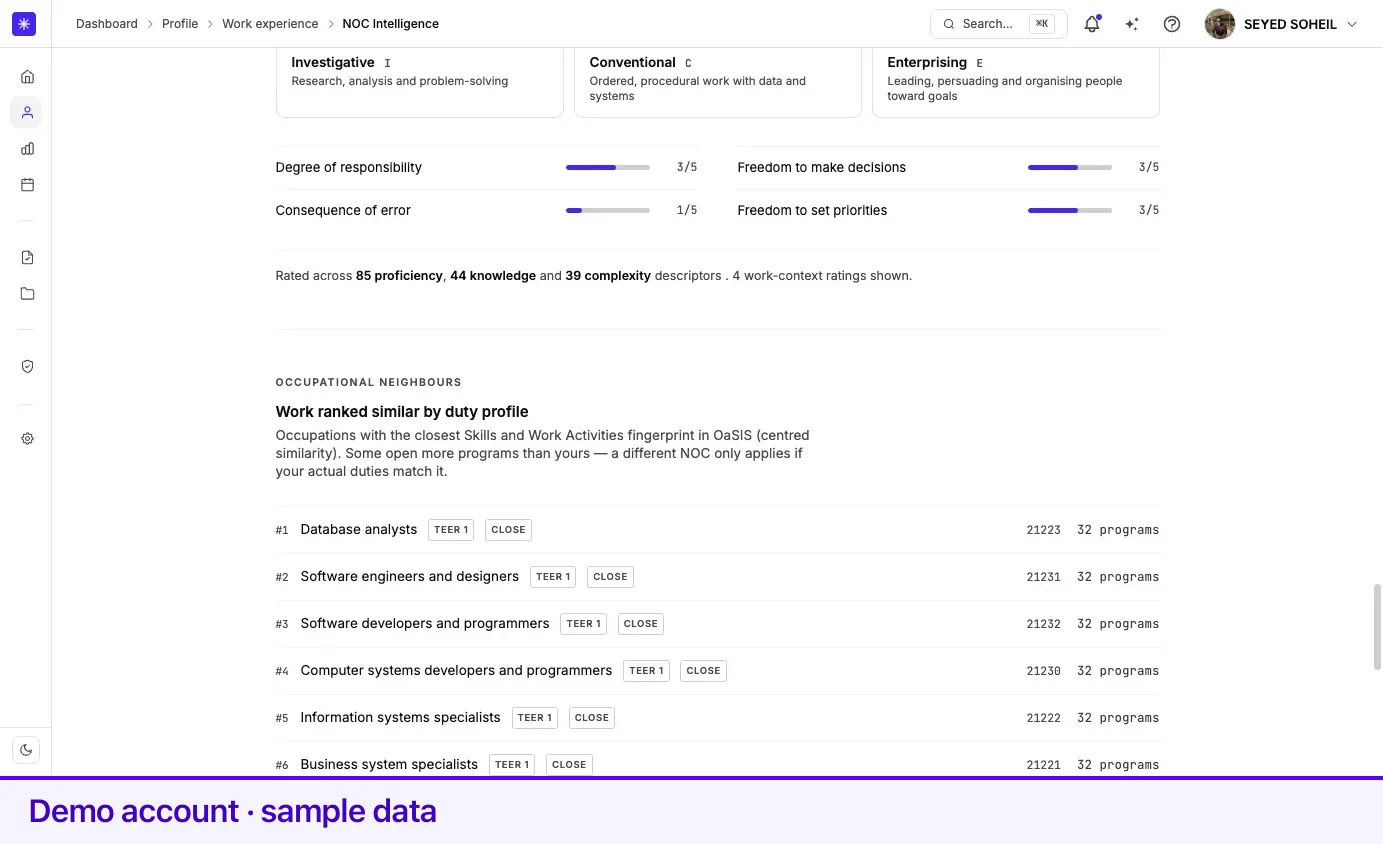Open the Database analysts occupation row
This screenshot has width=1383, height=844.
pyautogui.click(x=718, y=530)
